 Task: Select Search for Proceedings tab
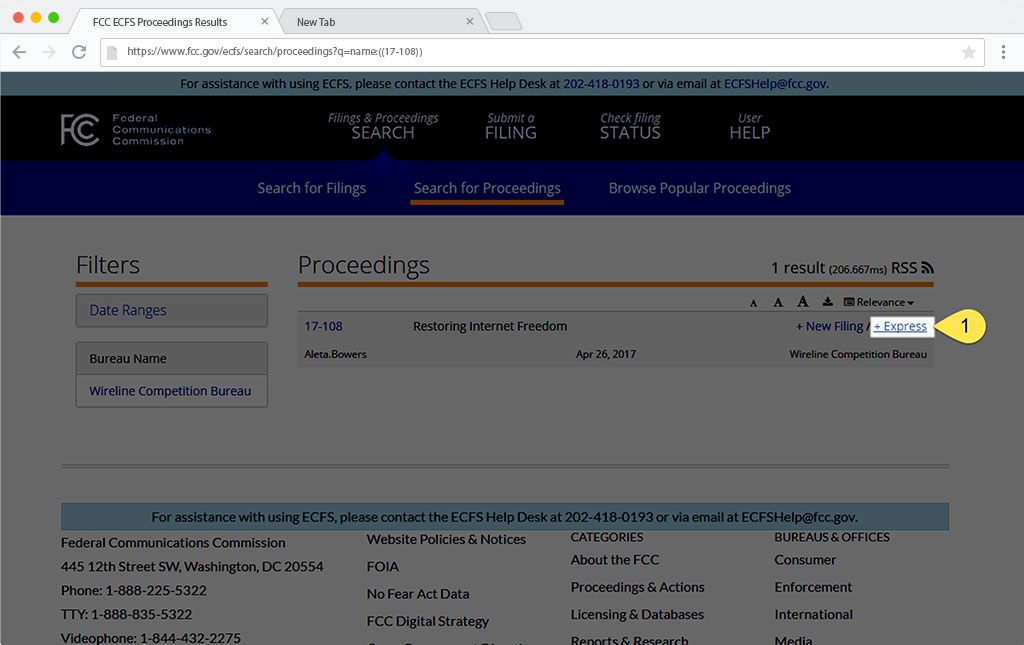(487, 188)
